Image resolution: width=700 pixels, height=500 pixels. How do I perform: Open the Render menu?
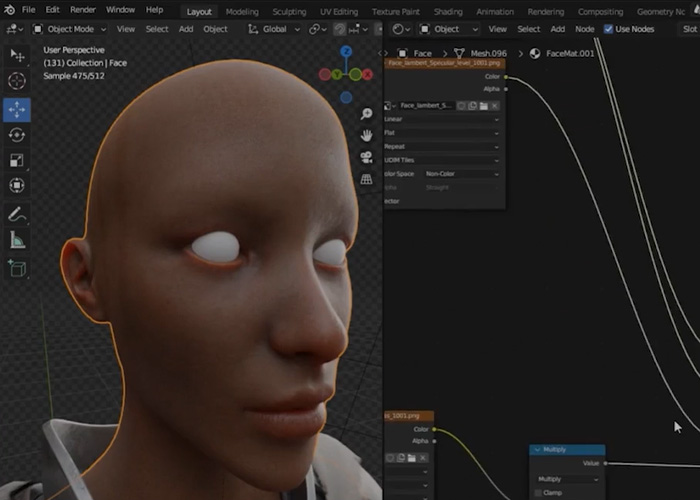tap(83, 9)
